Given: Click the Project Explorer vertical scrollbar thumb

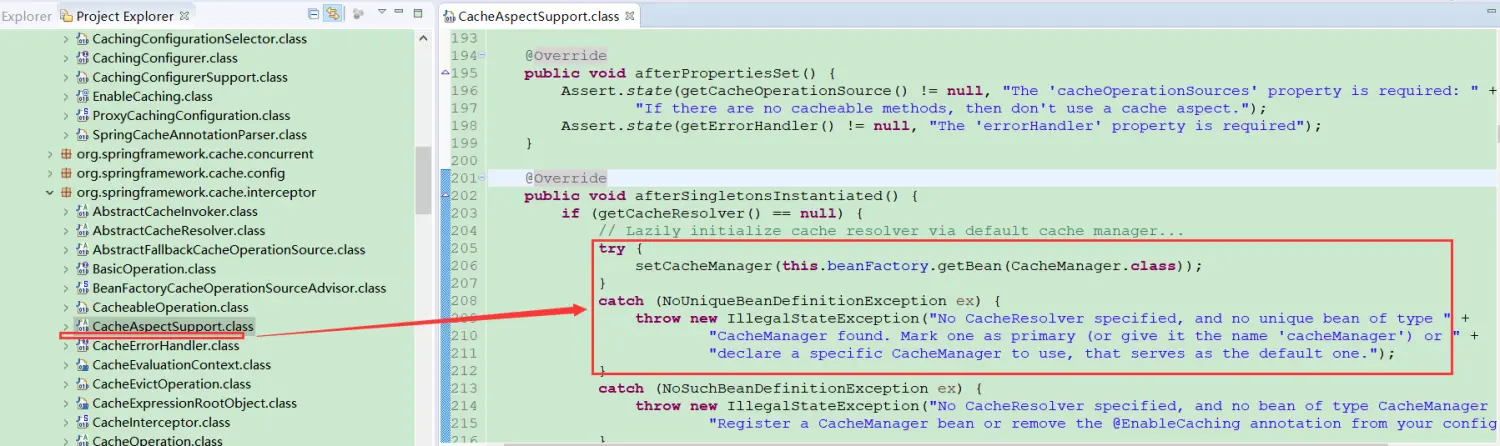Looking at the screenshot, I should pos(423,180).
